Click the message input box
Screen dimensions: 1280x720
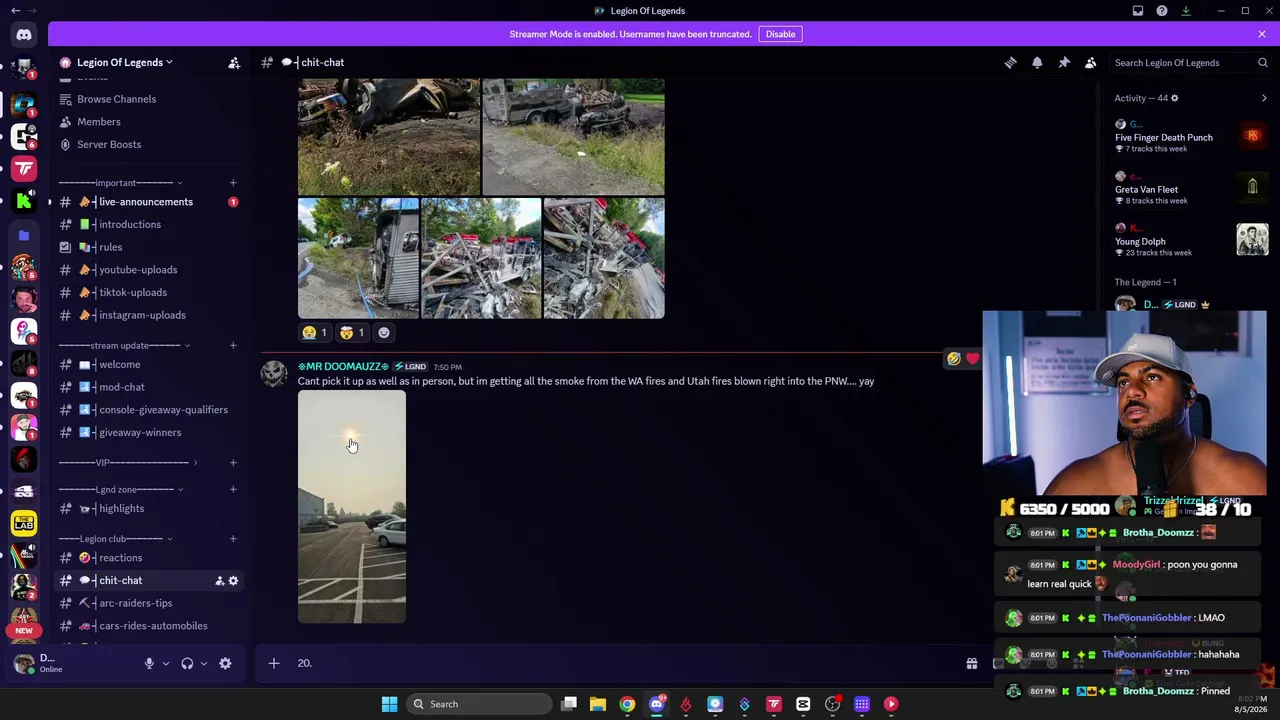pos(620,663)
